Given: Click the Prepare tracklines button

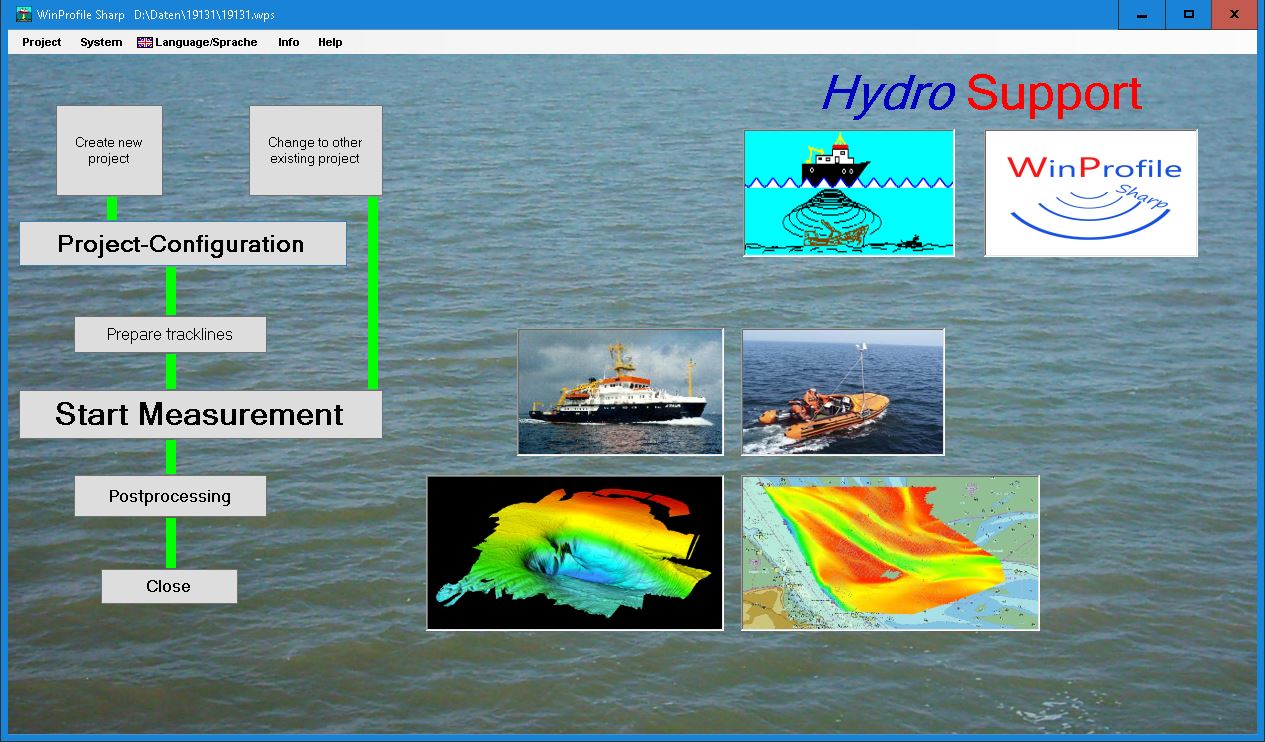Looking at the screenshot, I should [x=170, y=335].
